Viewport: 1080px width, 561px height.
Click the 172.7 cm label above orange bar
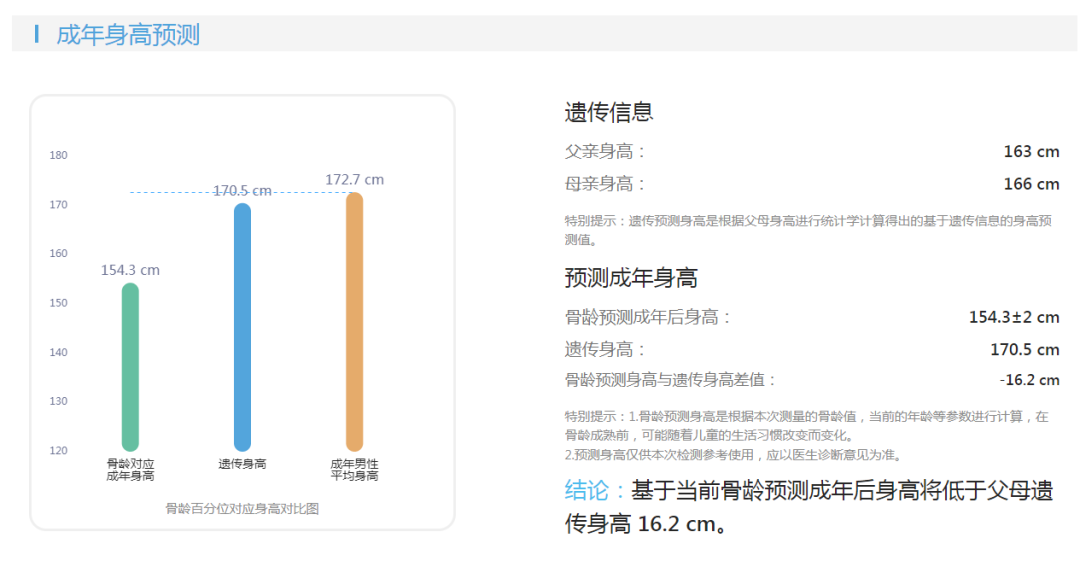(x=354, y=180)
